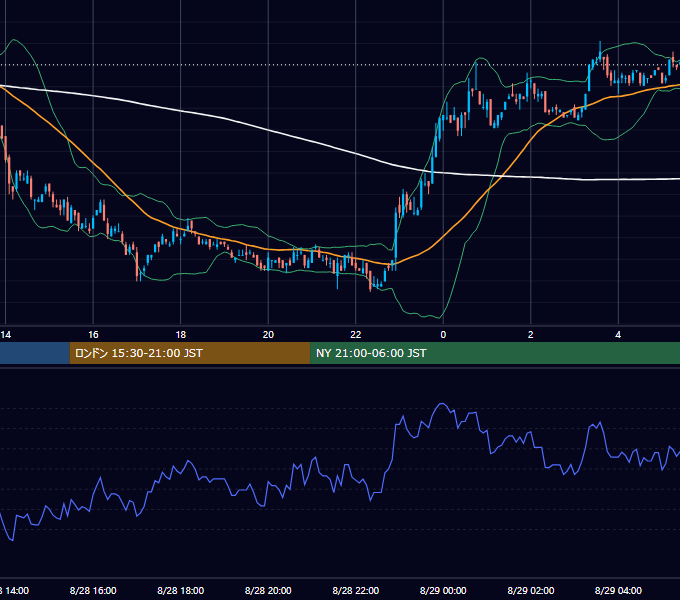Select the ロンドン 15:30-21:00 JST session bar
The width and height of the screenshot is (680, 600).
(190, 353)
